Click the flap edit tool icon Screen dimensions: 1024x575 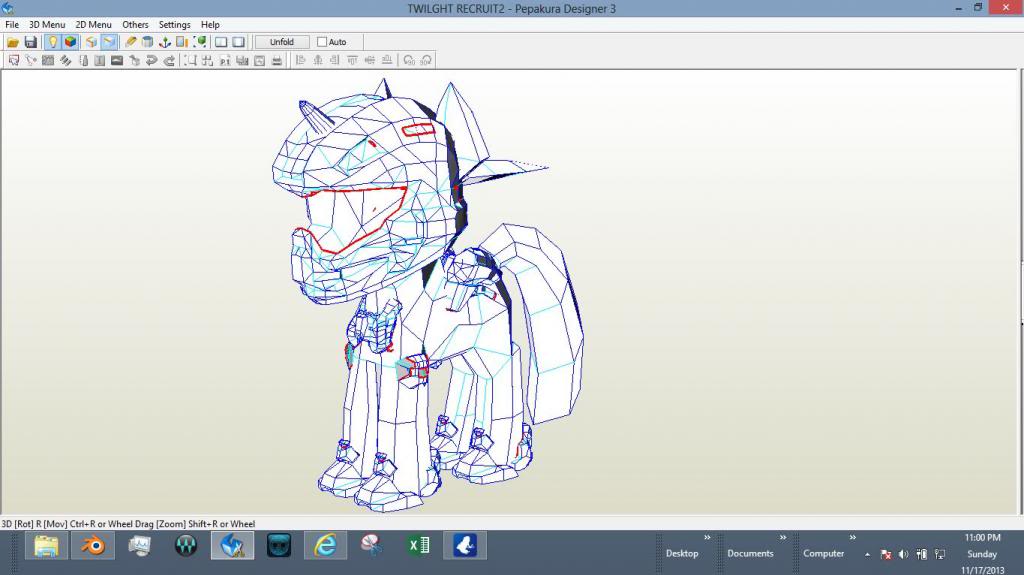83,60
